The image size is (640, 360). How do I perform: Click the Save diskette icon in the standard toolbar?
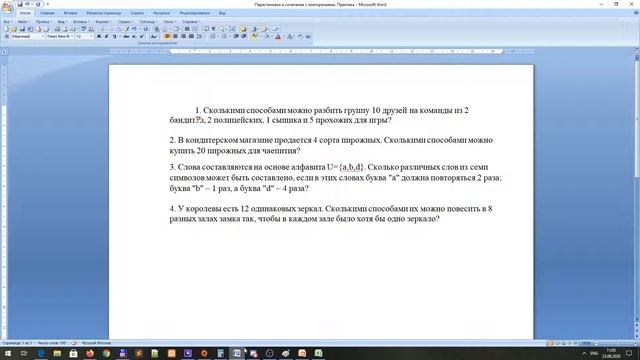(22, 29)
